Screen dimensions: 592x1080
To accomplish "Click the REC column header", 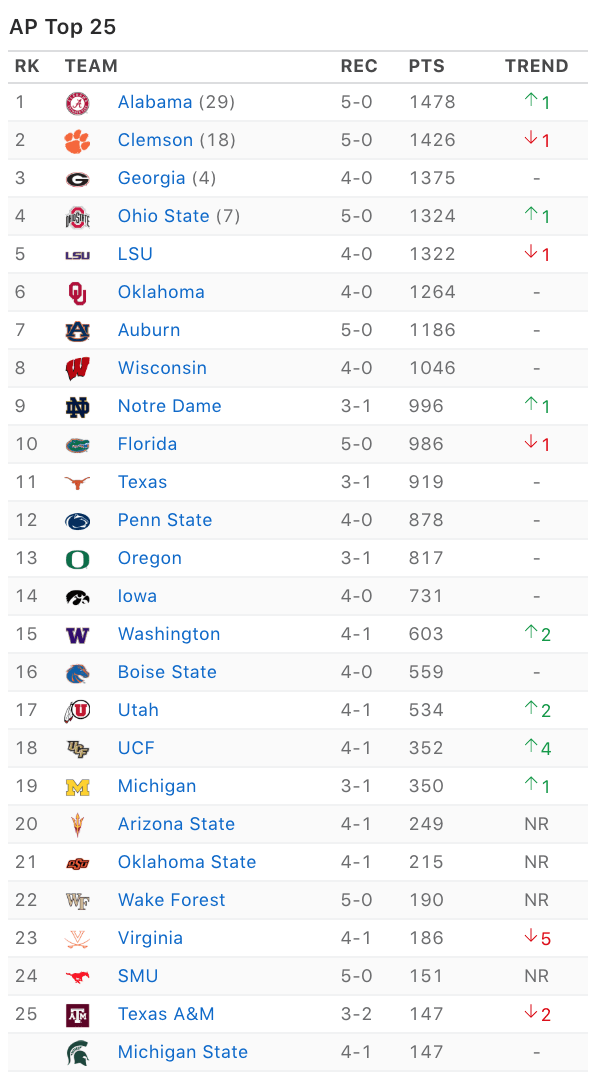I will (x=359, y=66).
